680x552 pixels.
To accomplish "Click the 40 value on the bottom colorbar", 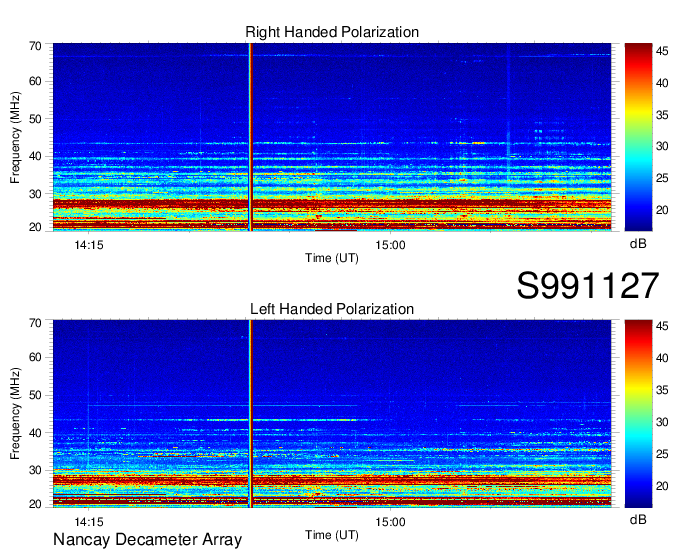I will 662,358.
